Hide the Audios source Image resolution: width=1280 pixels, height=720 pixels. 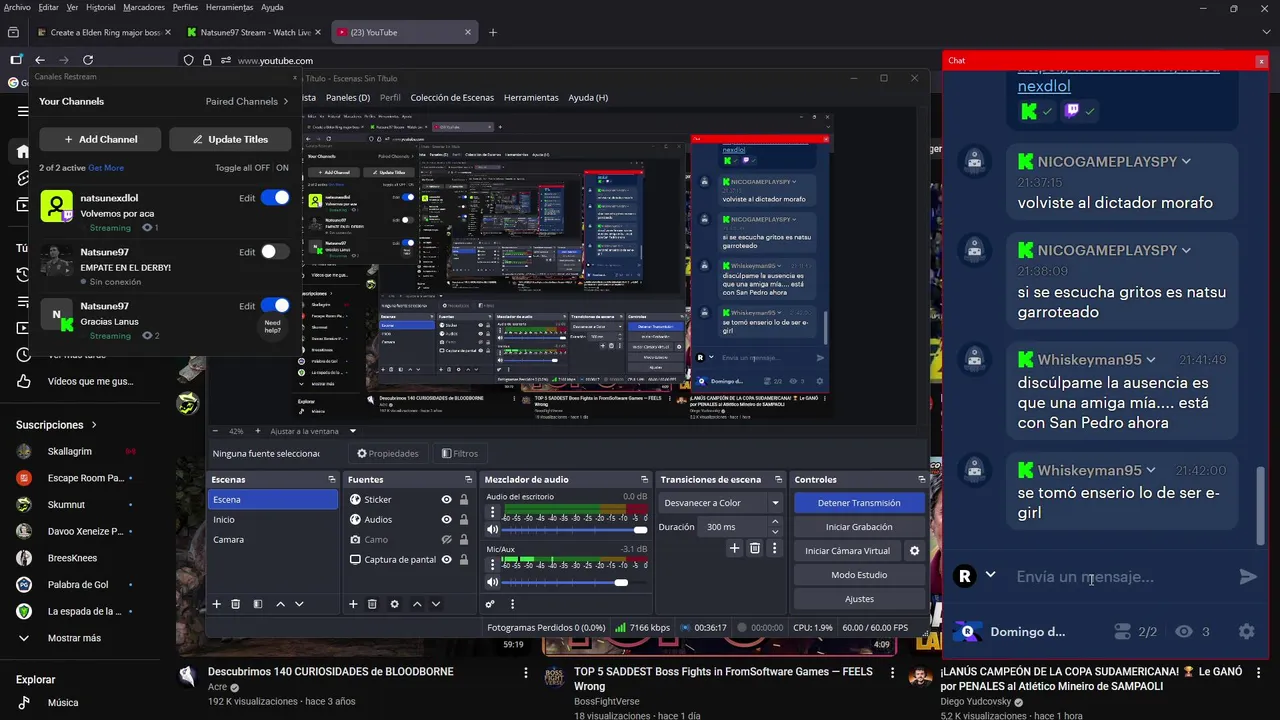click(447, 520)
